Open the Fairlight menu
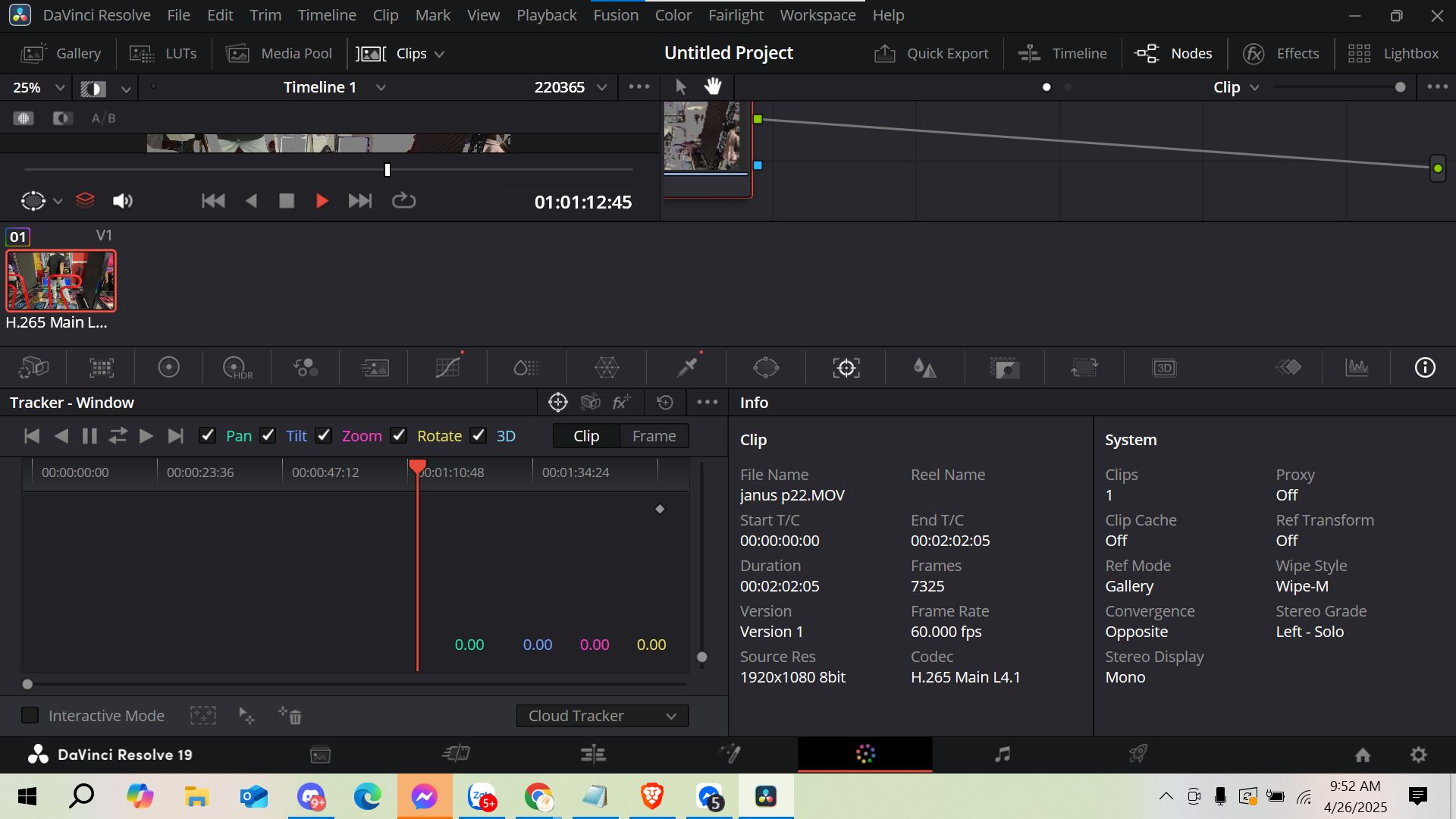 [736, 15]
